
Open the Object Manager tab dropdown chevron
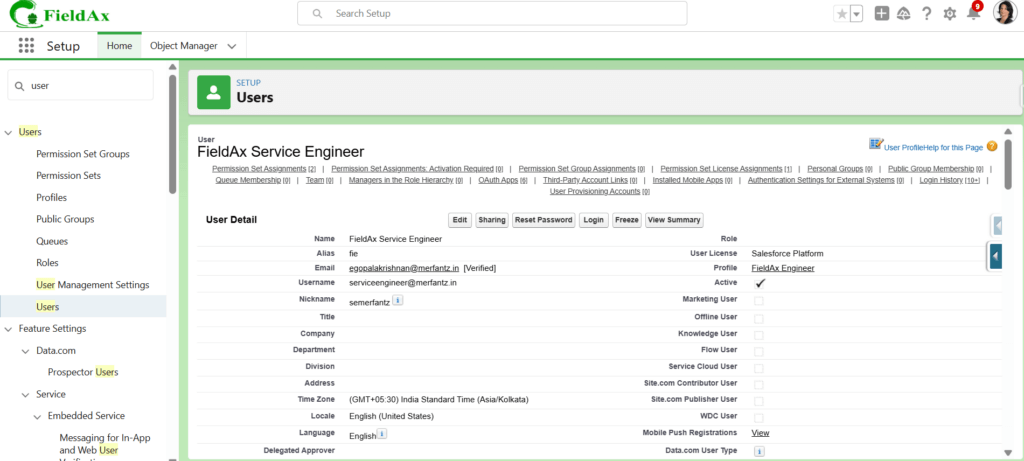click(x=232, y=46)
